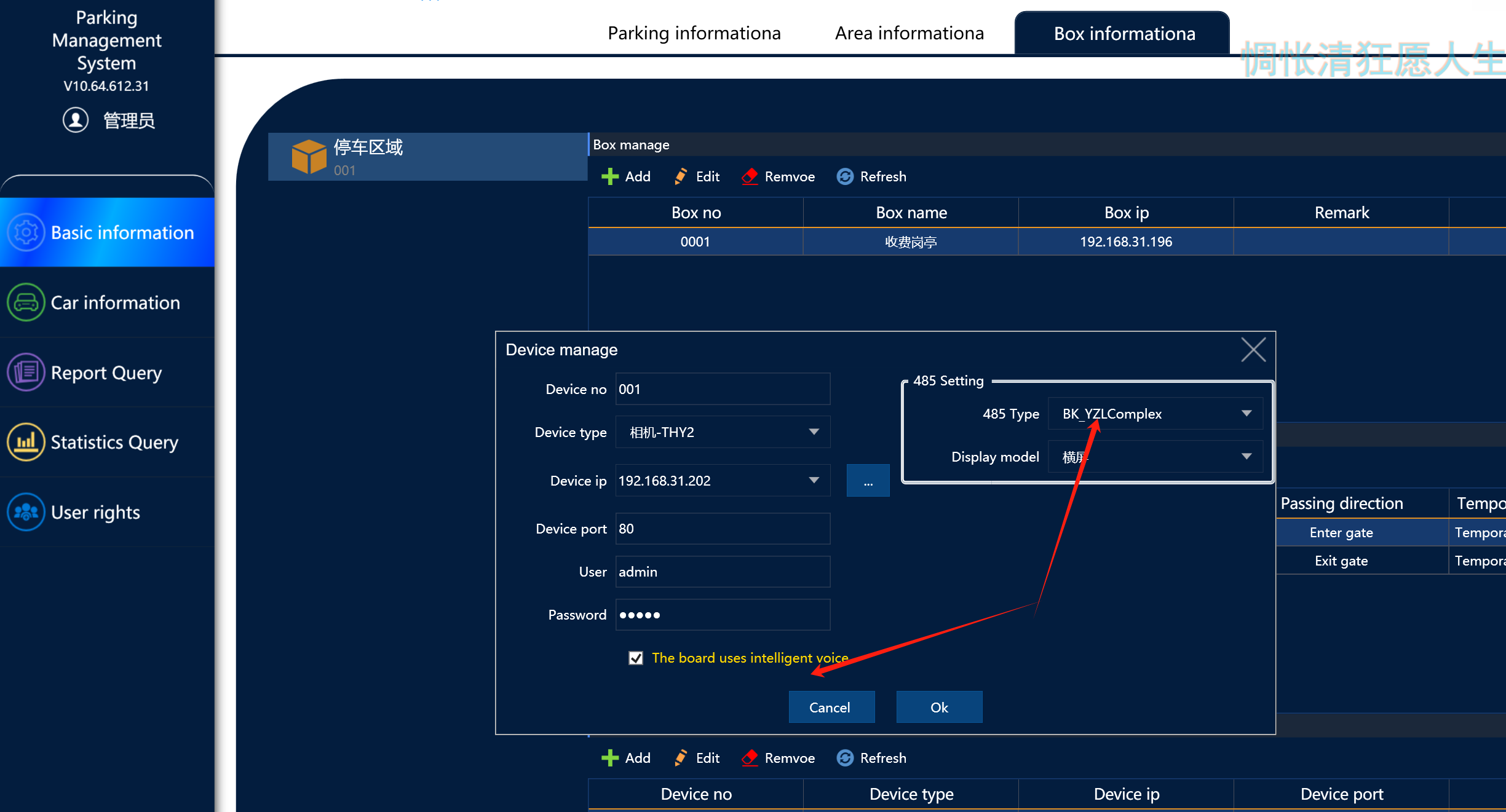Open User rights via its people icon
Viewport: 1506px width, 812px height.
(x=26, y=512)
